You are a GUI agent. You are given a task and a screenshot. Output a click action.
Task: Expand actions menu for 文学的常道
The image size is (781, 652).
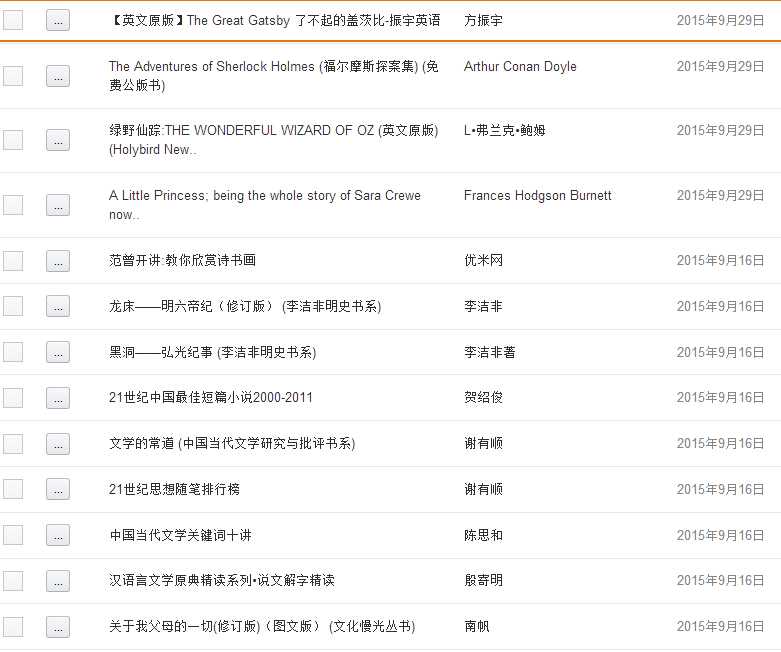pos(58,443)
